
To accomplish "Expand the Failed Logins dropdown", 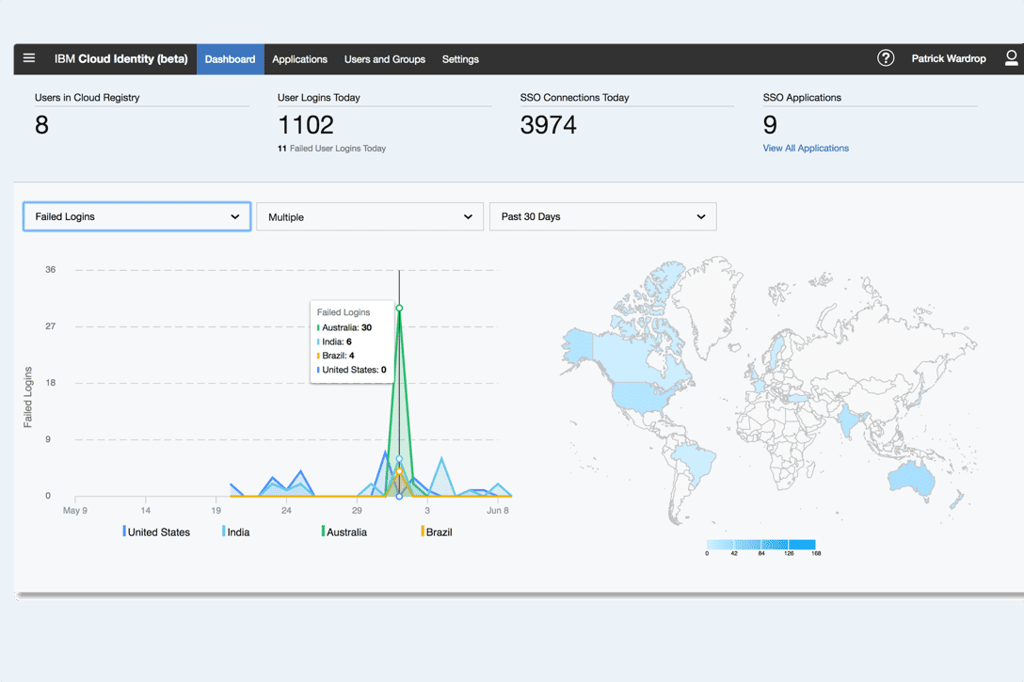I will click(x=137, y=217).
